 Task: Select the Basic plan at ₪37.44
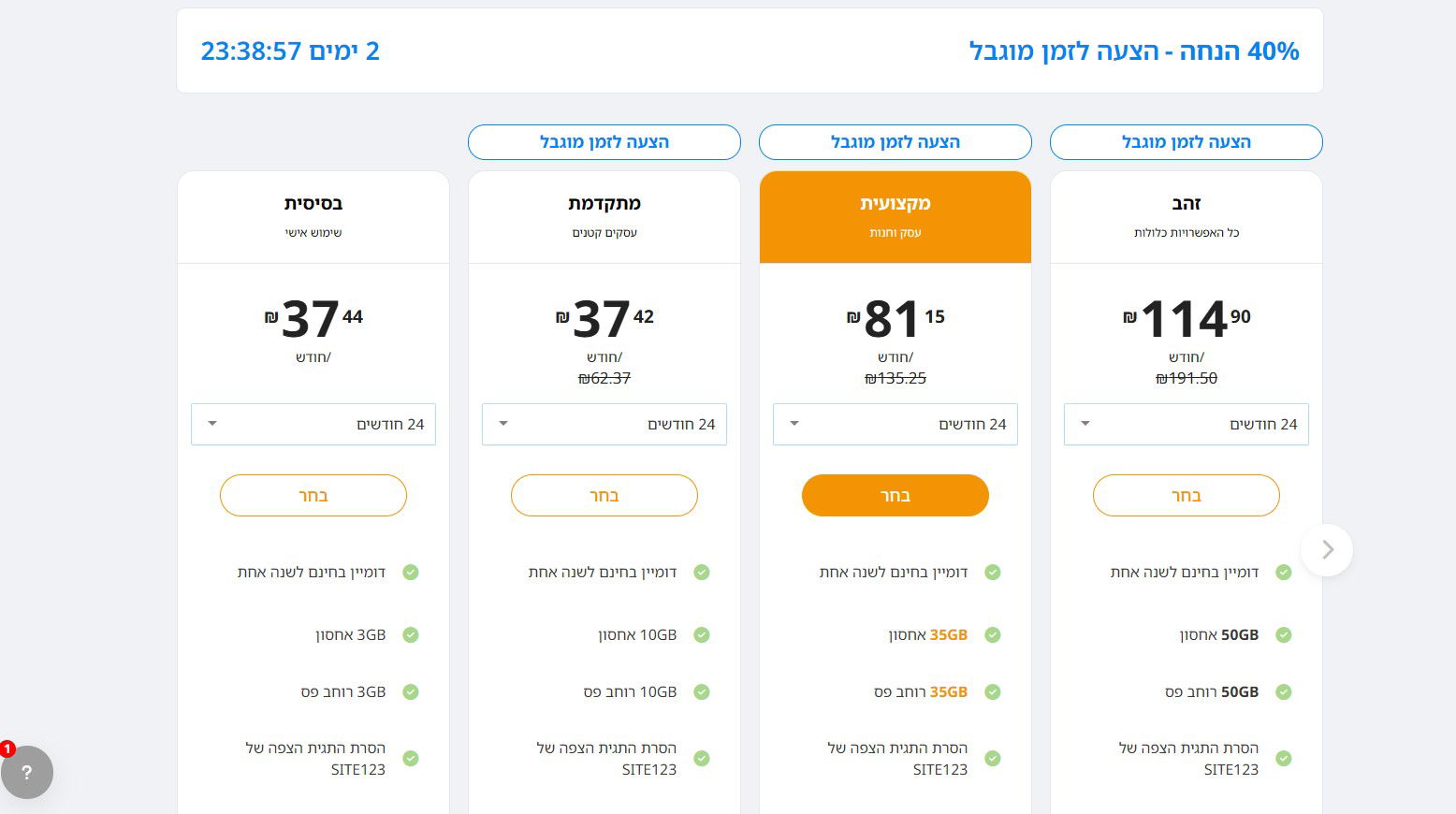point(313,496)
